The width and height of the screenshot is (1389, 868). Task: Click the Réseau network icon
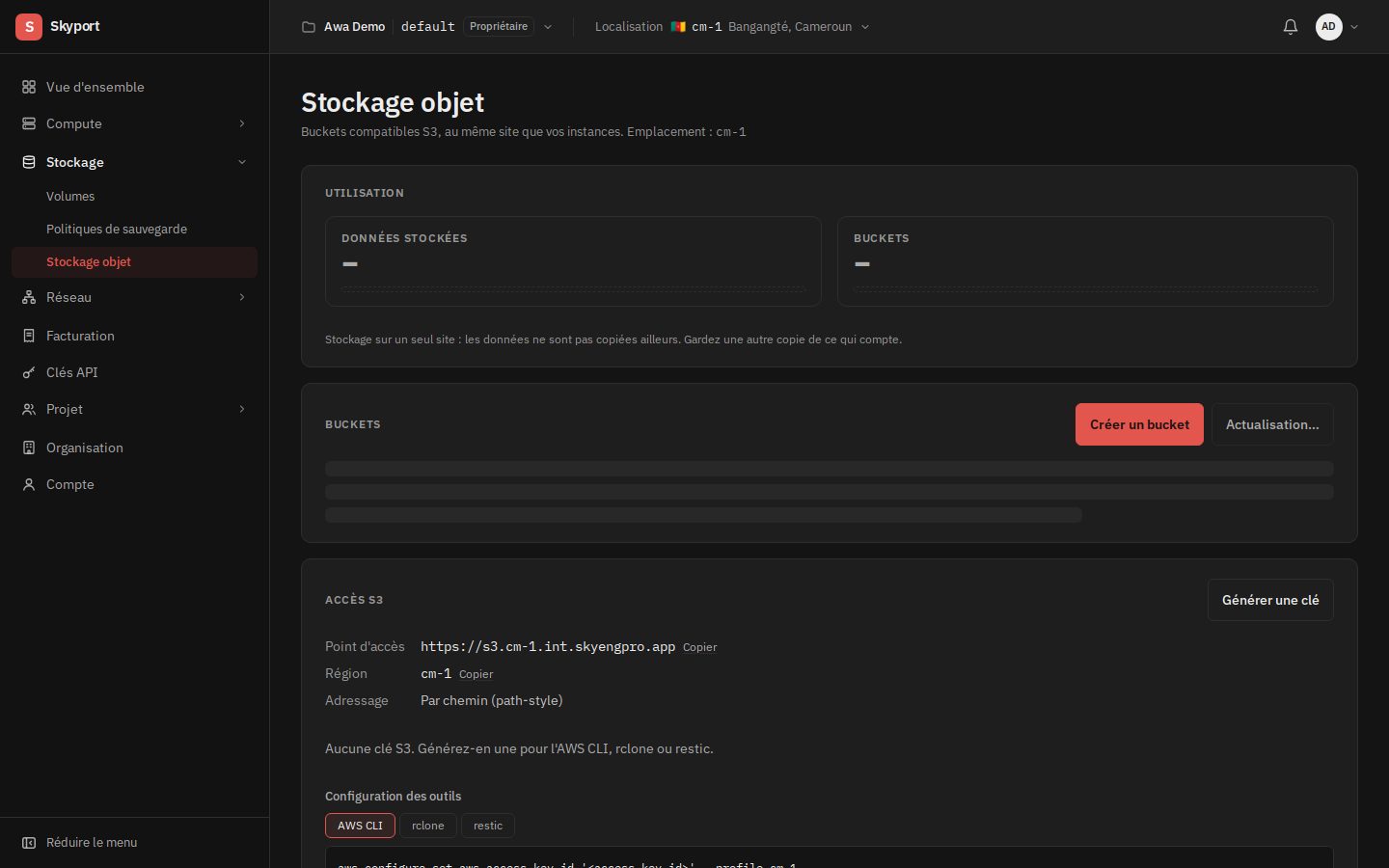coord(29,297)
